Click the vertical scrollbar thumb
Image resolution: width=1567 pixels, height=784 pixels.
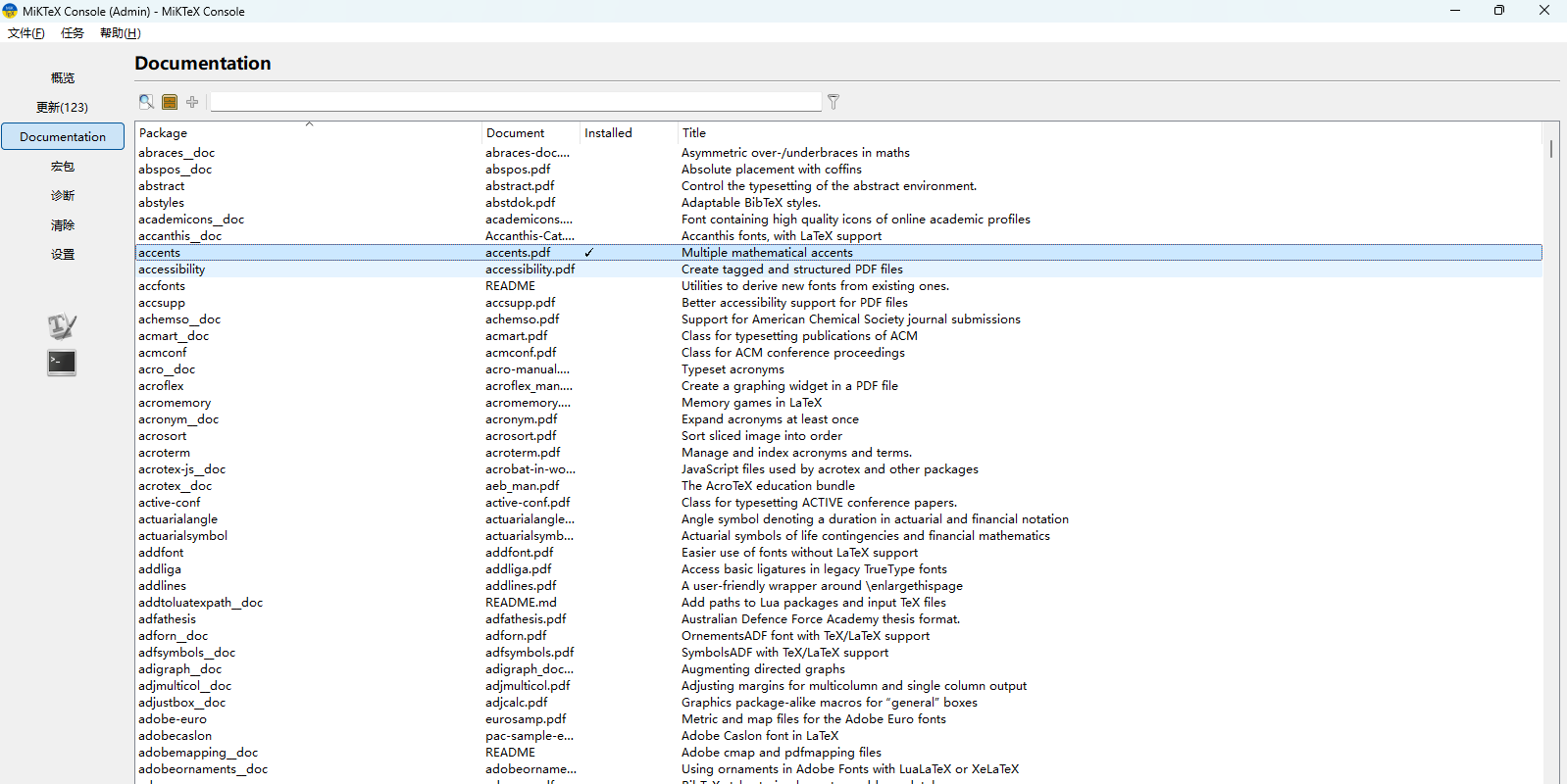(x=1550, y=149)
